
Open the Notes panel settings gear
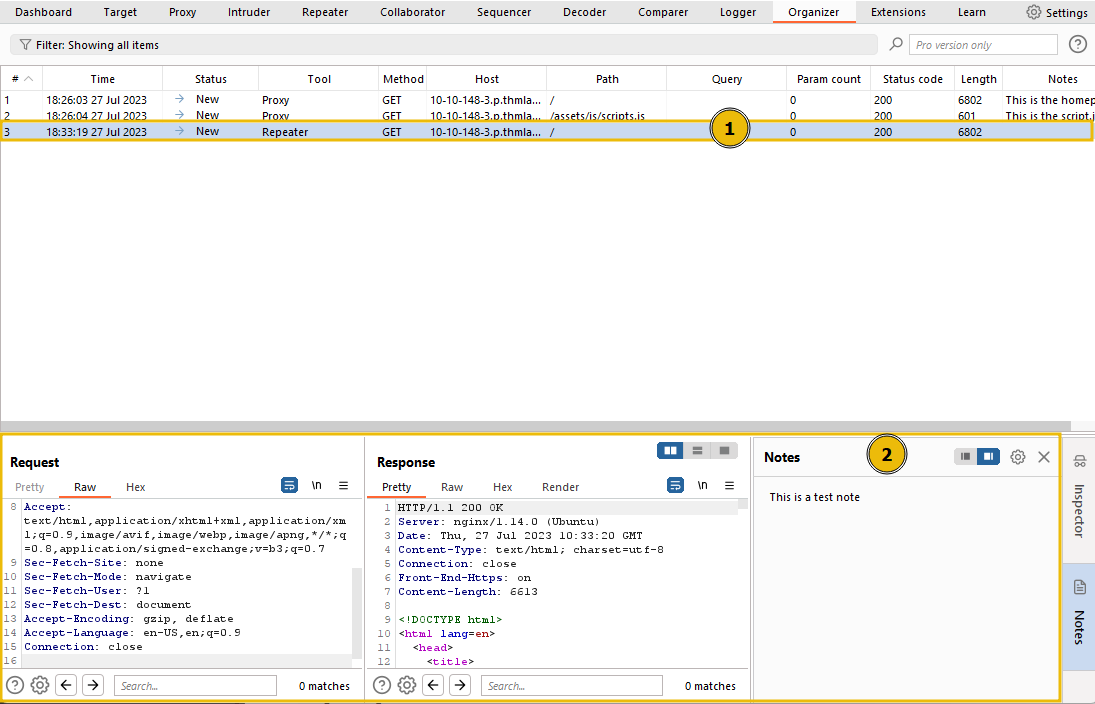coord(1017,457)
